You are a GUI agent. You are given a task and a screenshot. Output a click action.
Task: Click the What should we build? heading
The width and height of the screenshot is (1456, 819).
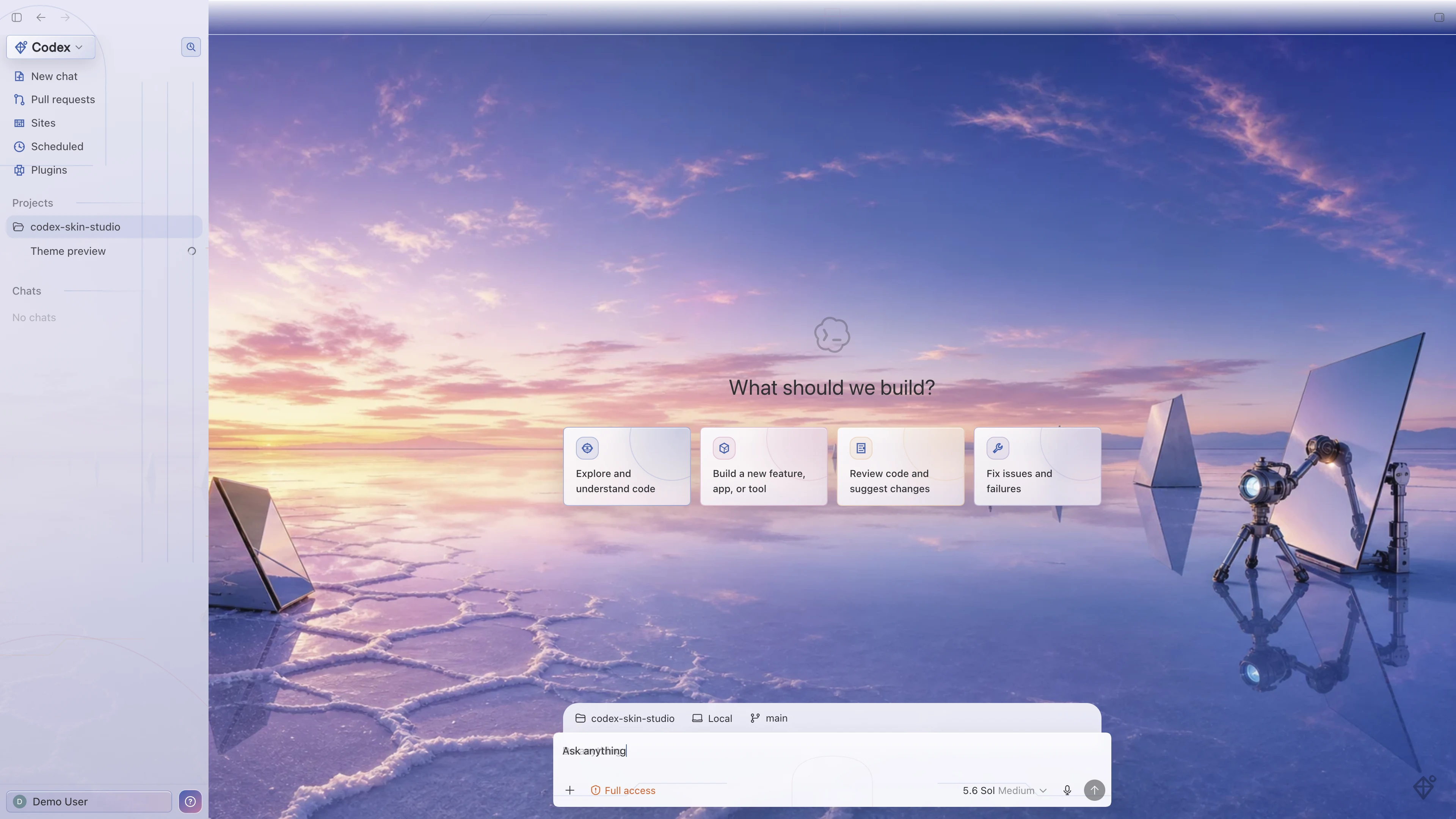click(x=832, y=388)
